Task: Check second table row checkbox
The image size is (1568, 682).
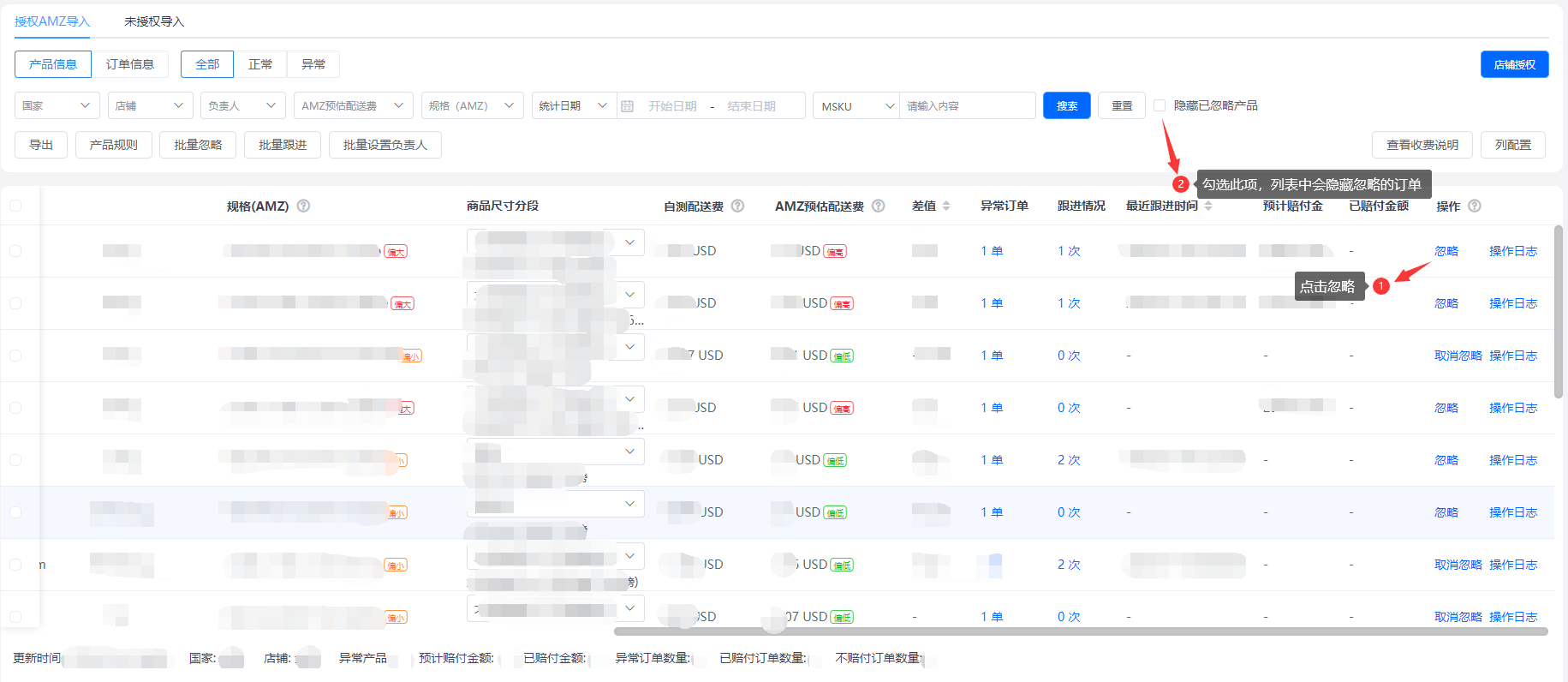Action: (x=15, y=303)
